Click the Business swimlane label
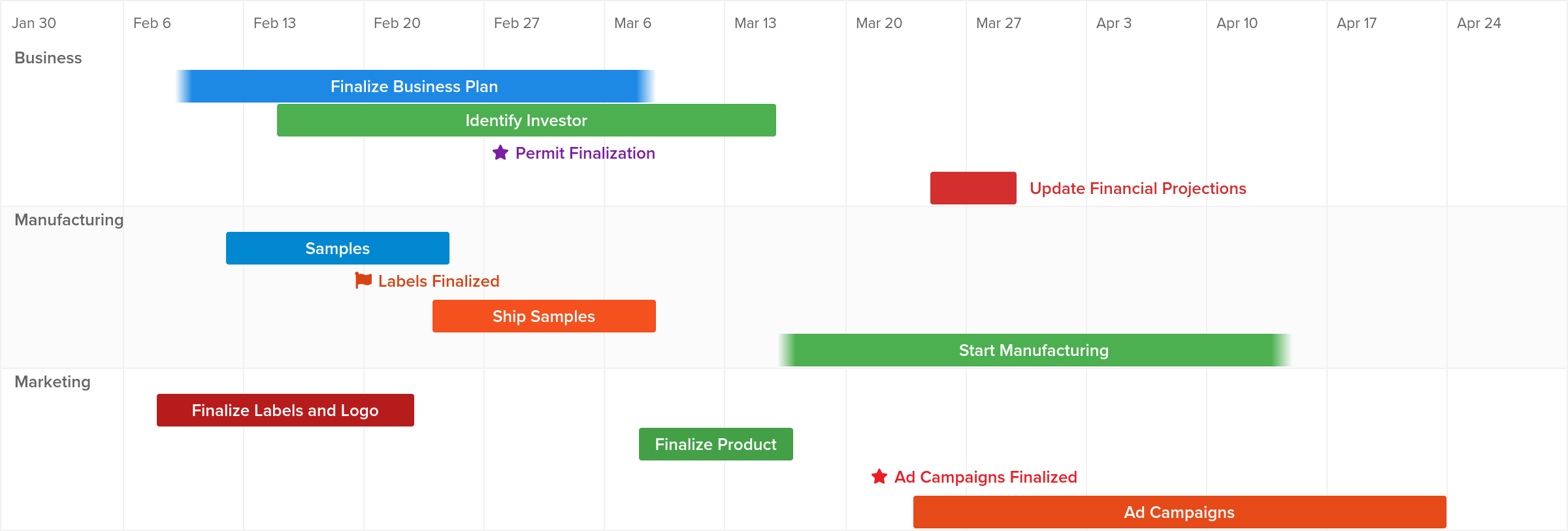The image size is (1568, 531). pos(48,57)
